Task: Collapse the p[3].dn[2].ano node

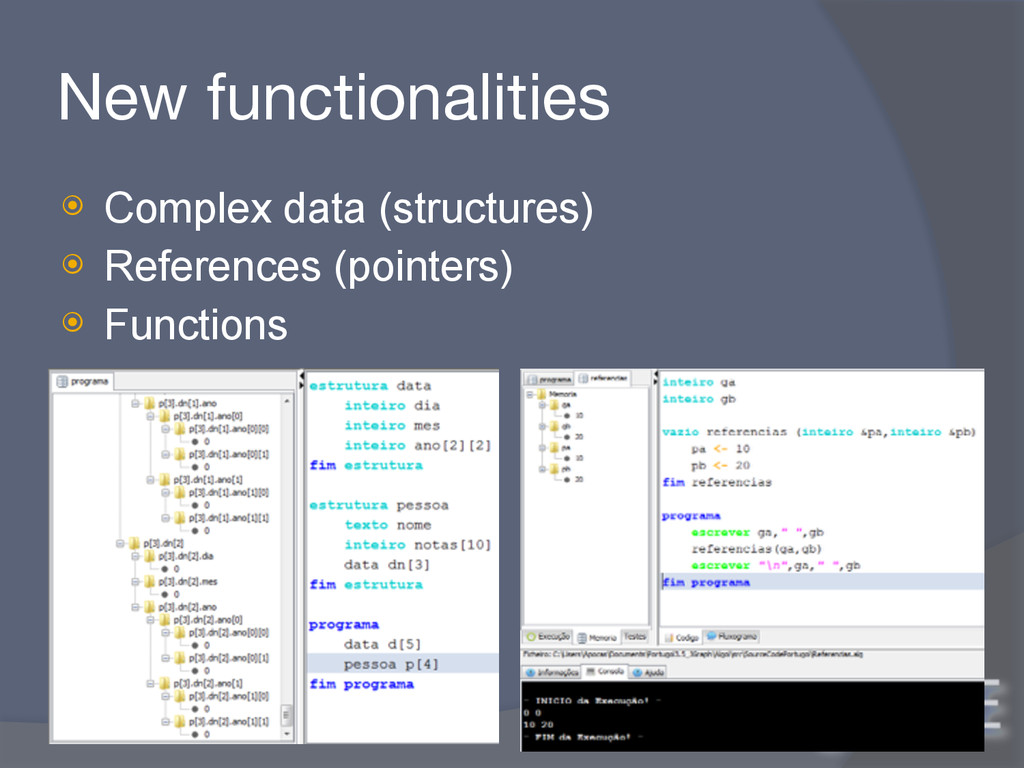Action: point(135,607)
